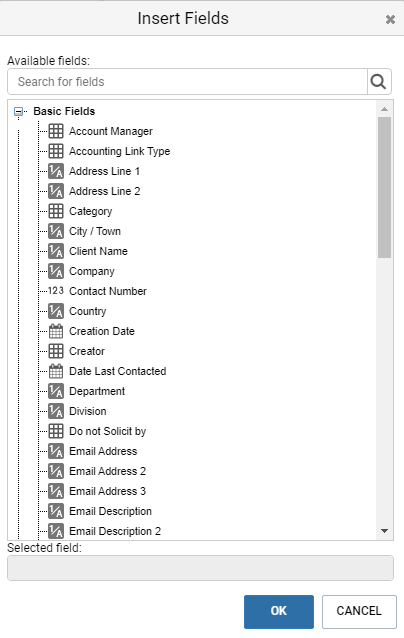Click the calendar icon beside Date Last Contacted

point(56,371)
